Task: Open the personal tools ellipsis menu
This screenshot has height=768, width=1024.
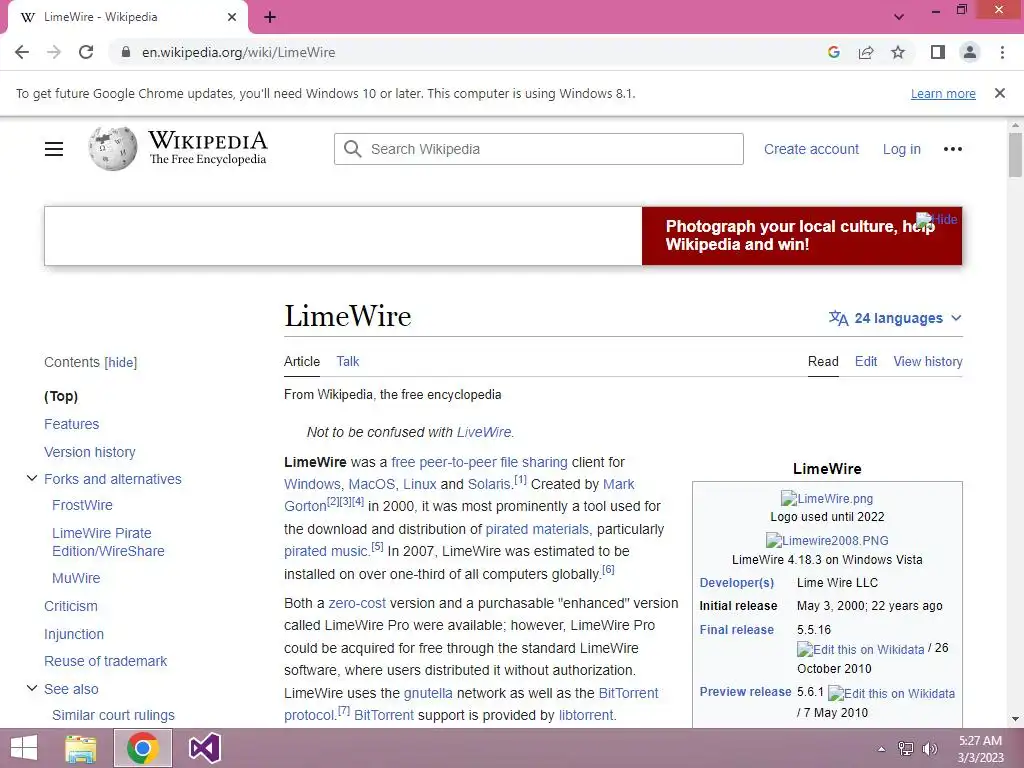Action: (953, 149)
